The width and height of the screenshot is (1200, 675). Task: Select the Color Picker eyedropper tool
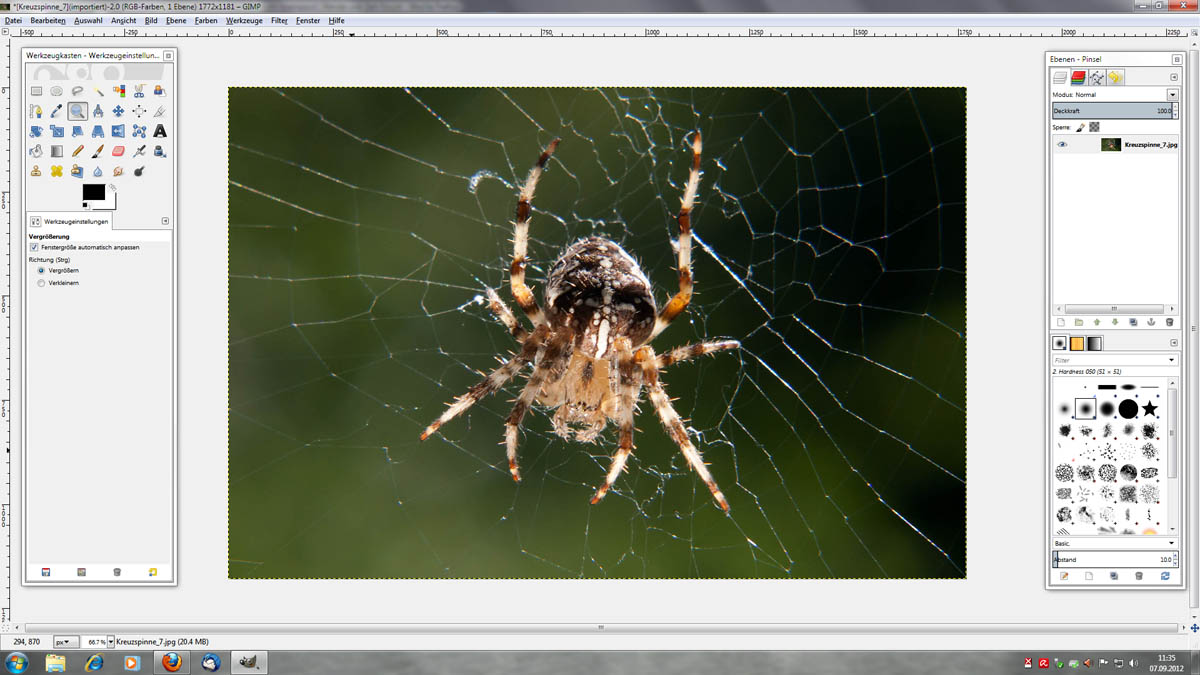(56, 111)
